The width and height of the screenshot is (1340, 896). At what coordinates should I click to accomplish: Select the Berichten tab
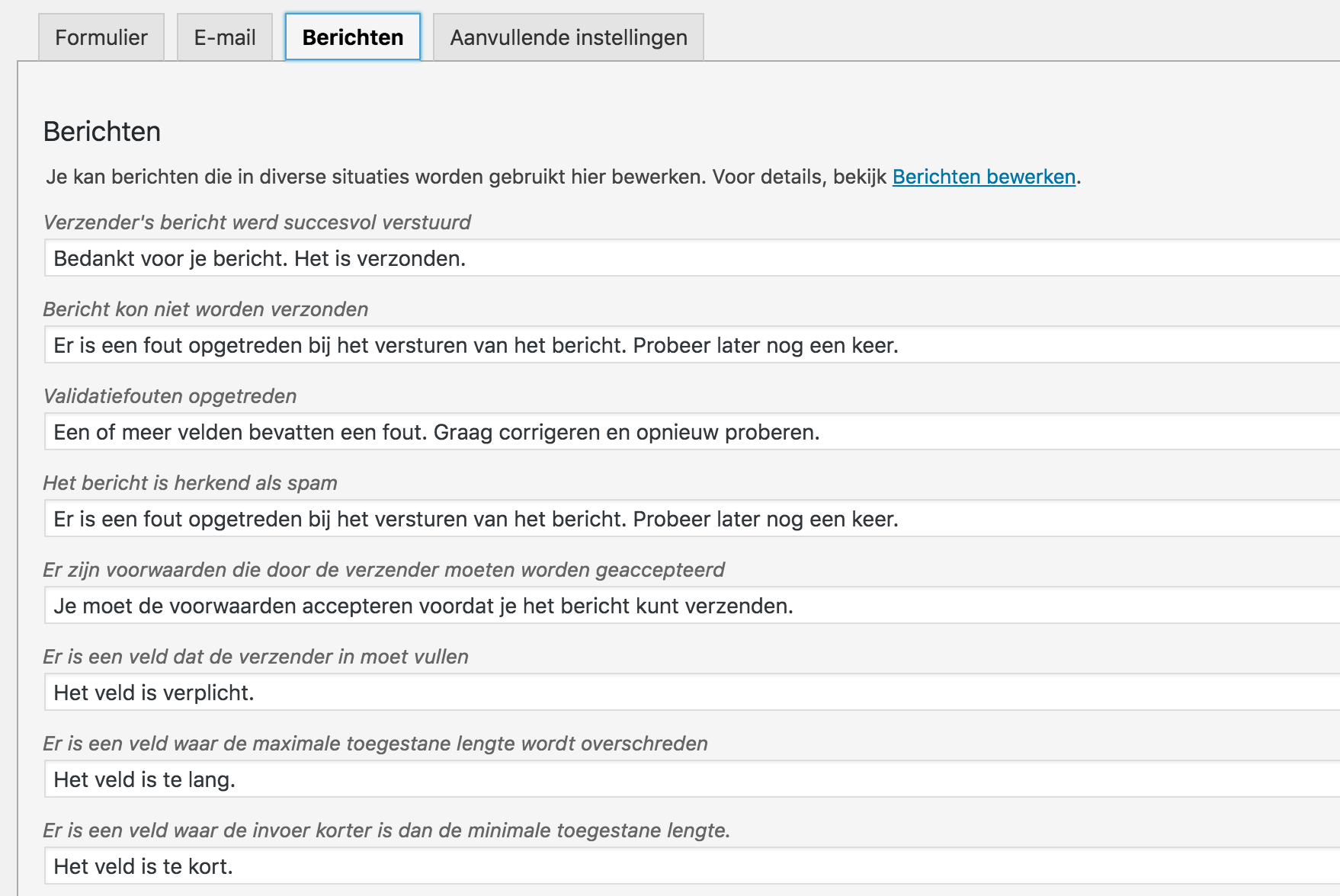[x=352, y=37]
